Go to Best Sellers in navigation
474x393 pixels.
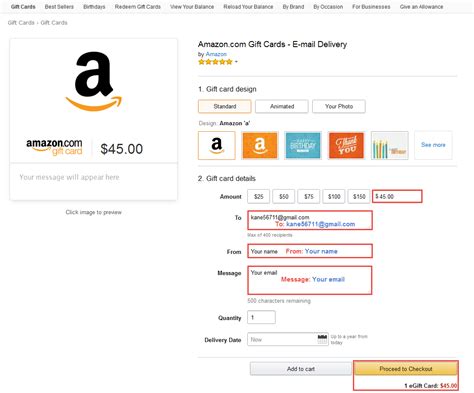pyautogui.click(x=59, y=7)
